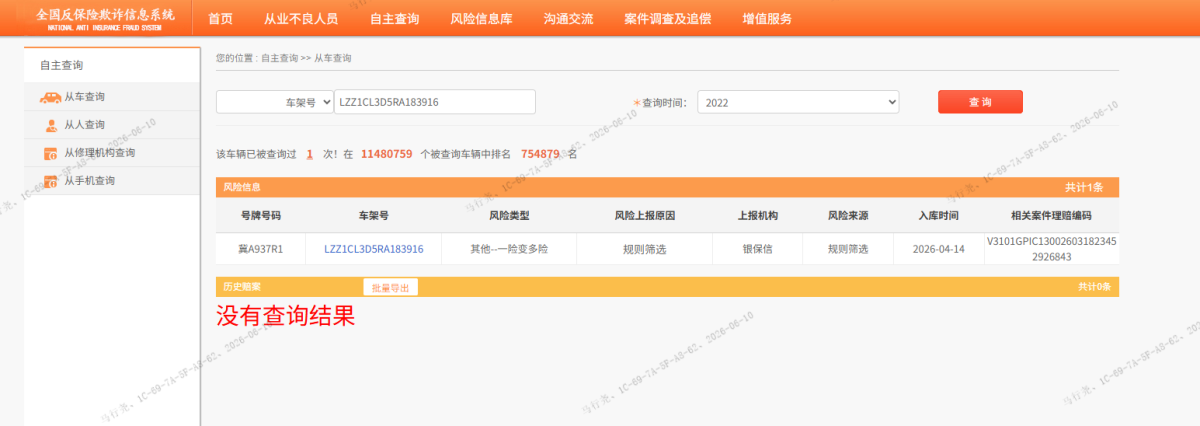Screen dimensions: 1200x426
Task: Click the 上报机构 column header
Action: [757, 215]
